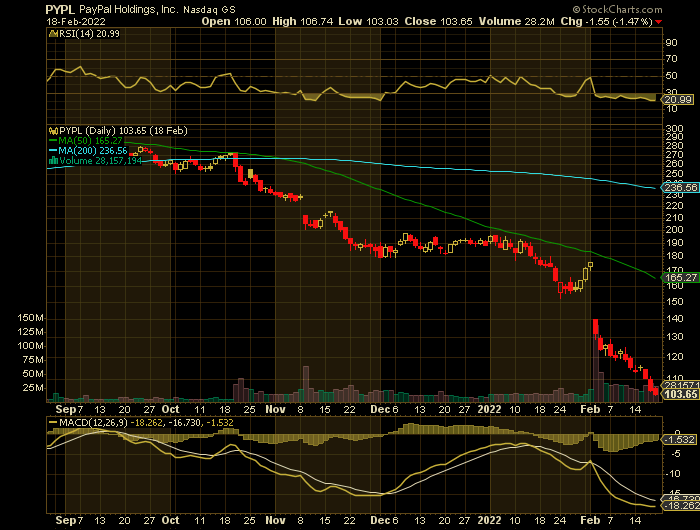Click the 20.99 RSI value tag on axis

point(678,100)
